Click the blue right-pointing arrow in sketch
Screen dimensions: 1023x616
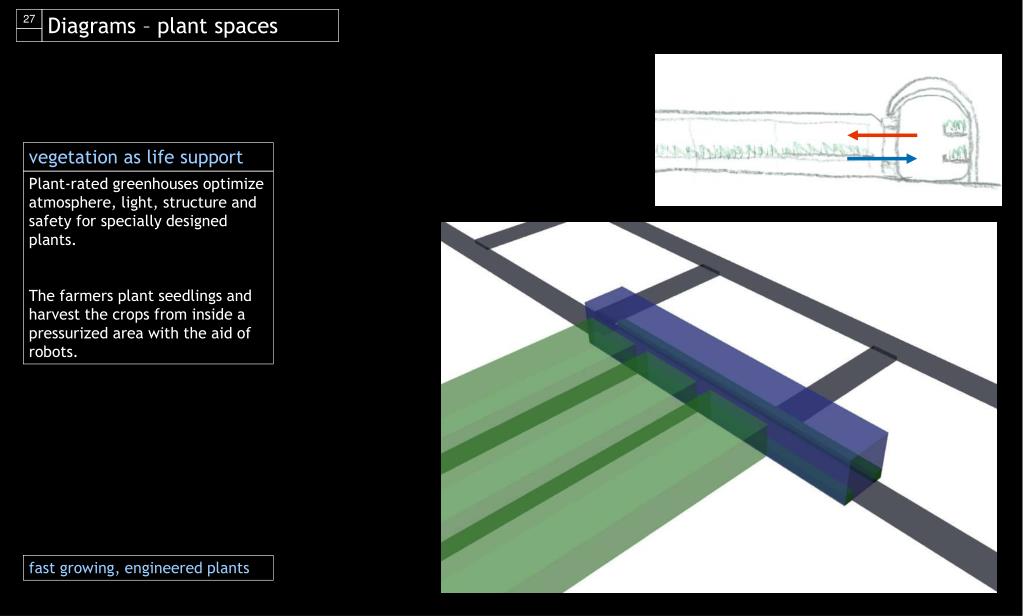881,158
